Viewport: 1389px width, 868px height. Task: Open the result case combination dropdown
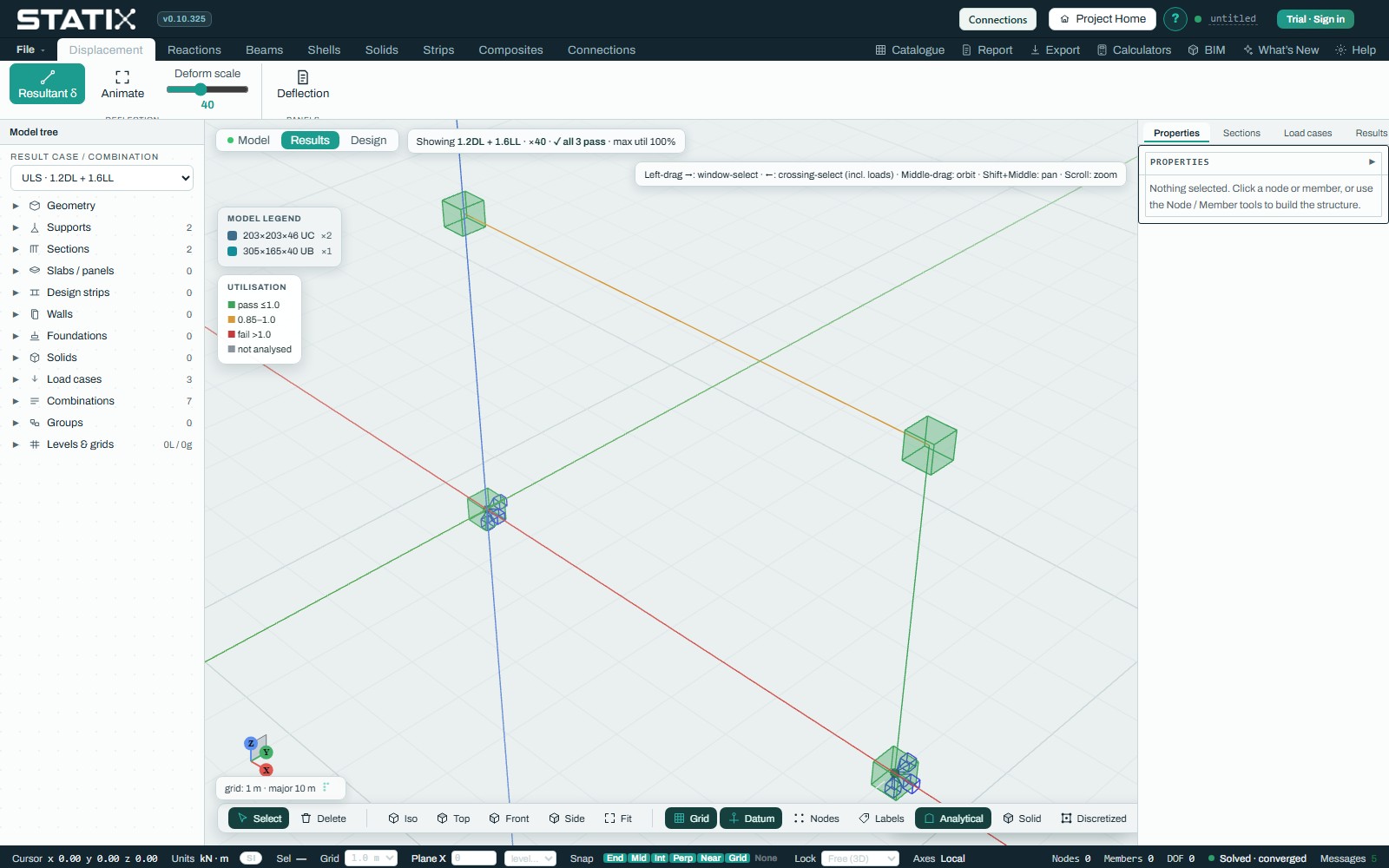[102, 178]
